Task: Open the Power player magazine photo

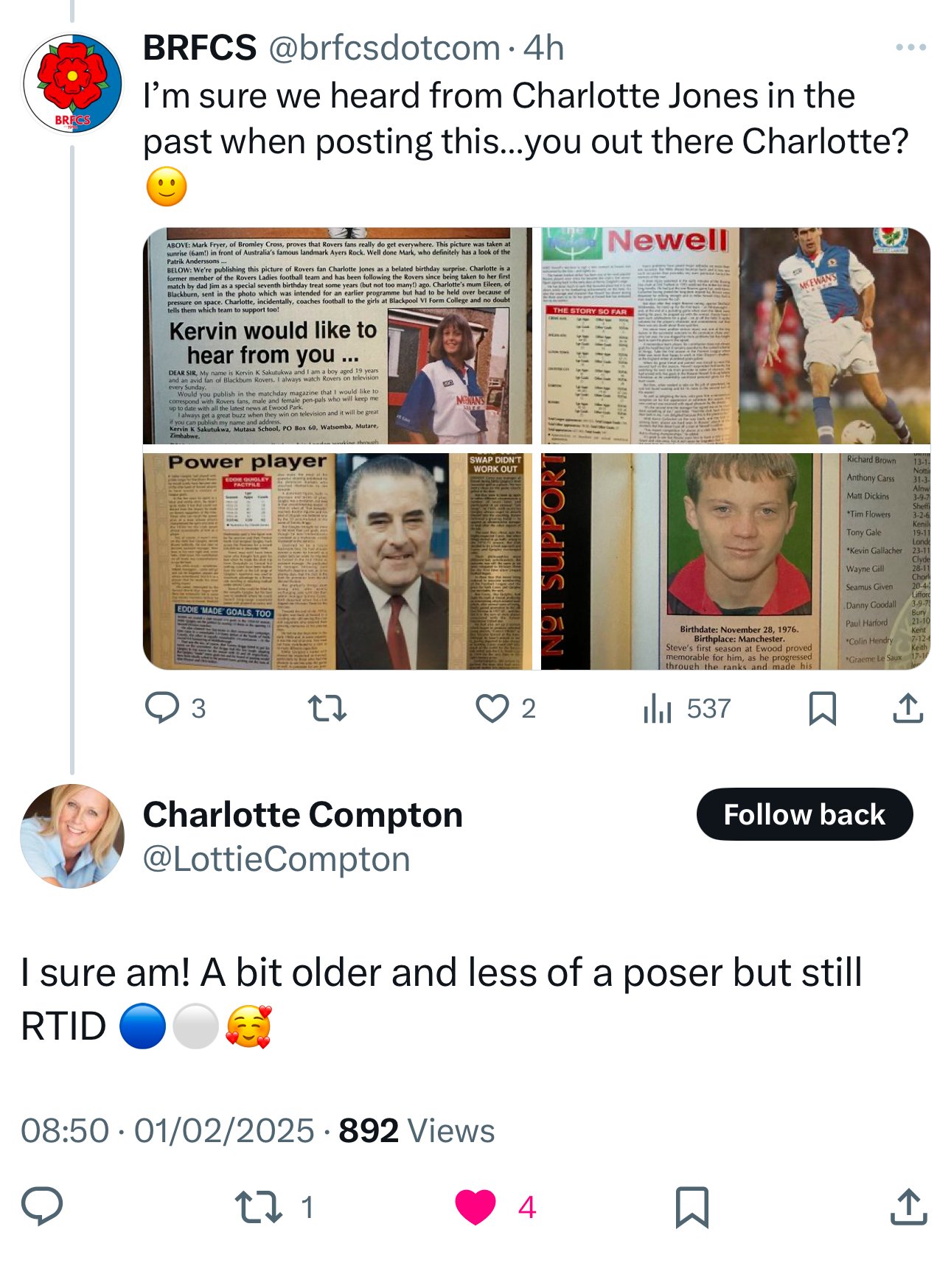Action: [x=338, y=561]
